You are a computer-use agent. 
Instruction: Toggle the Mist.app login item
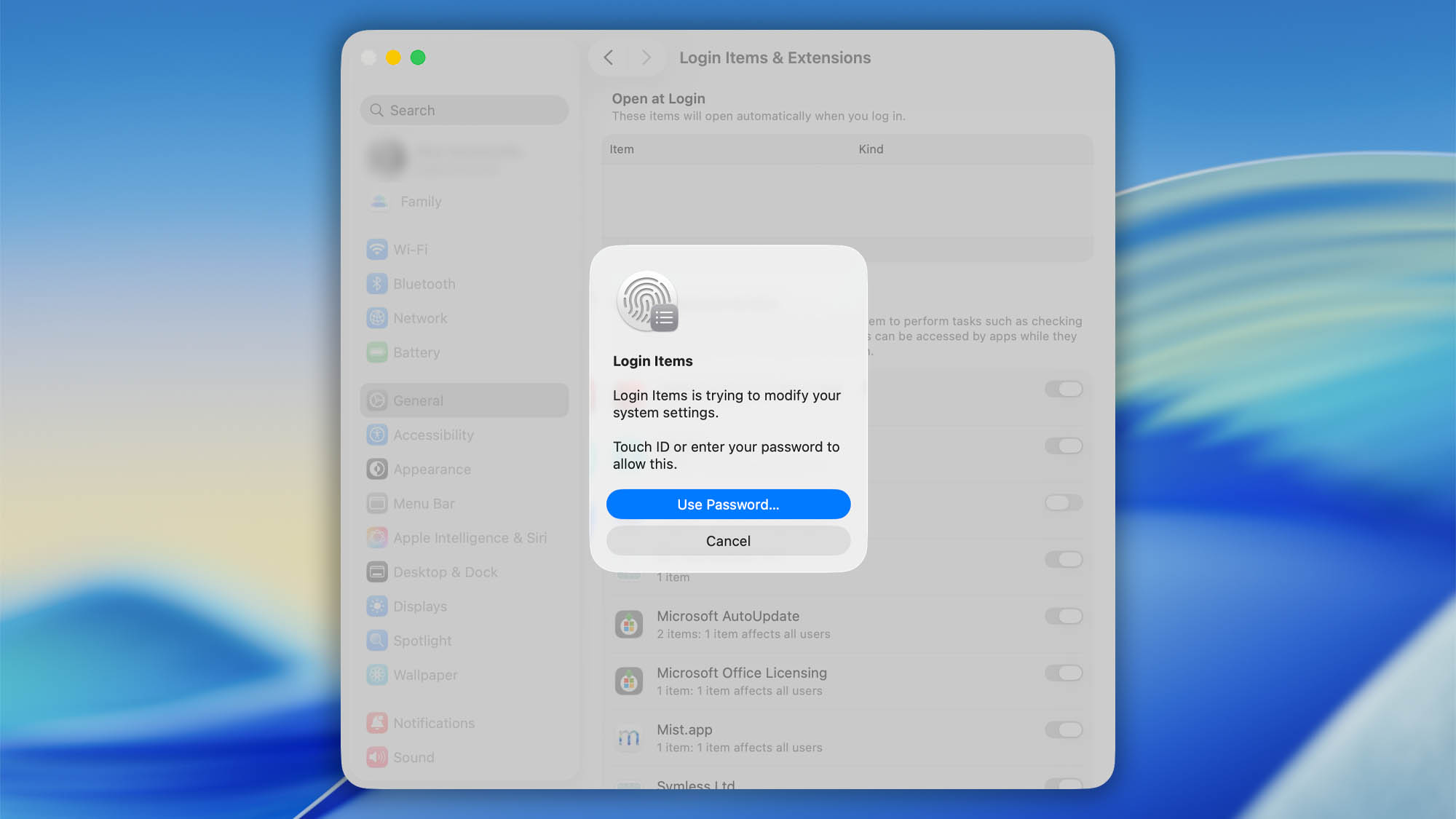point(1064,729)
